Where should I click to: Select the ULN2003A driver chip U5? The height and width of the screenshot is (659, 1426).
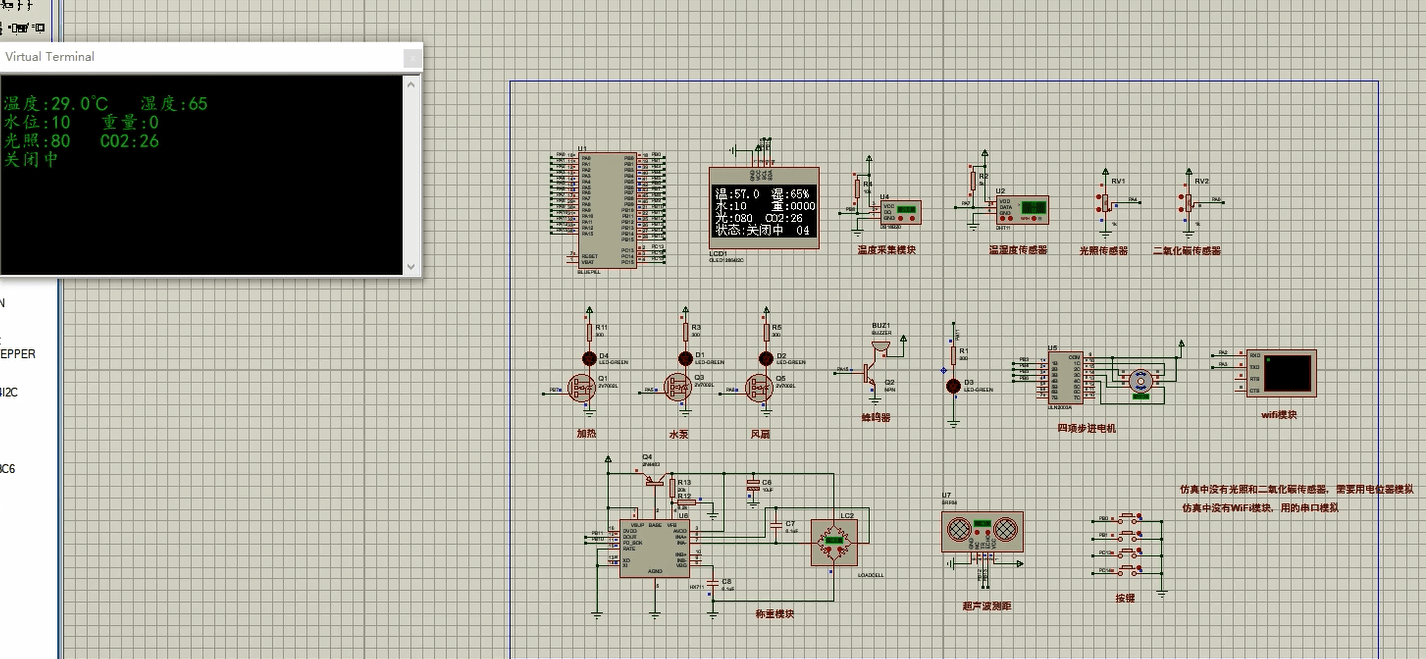pyautogui.click(x=1063, y=380)
